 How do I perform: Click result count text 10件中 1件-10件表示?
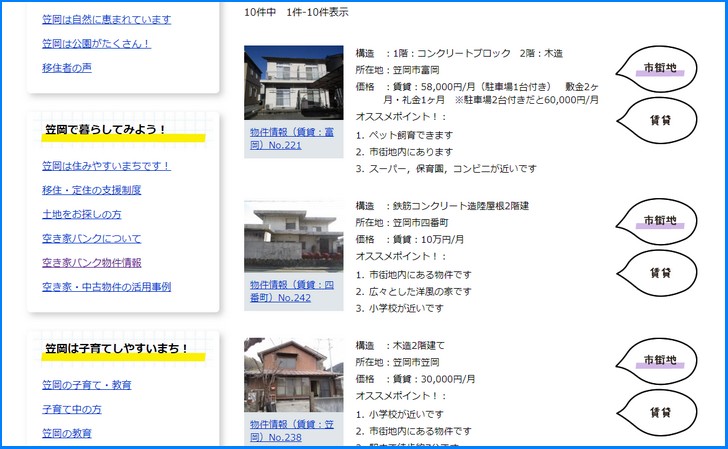coord(296,12)
